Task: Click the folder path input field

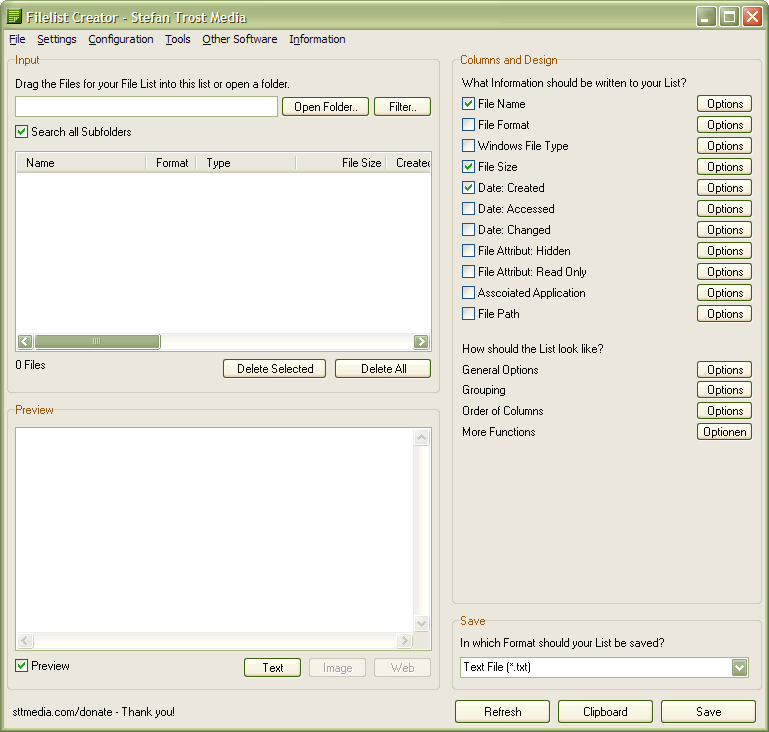Action: (146, 107)
